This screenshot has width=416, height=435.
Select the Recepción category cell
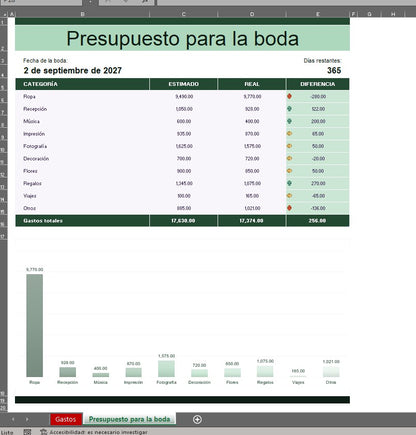tap(82, 109)
